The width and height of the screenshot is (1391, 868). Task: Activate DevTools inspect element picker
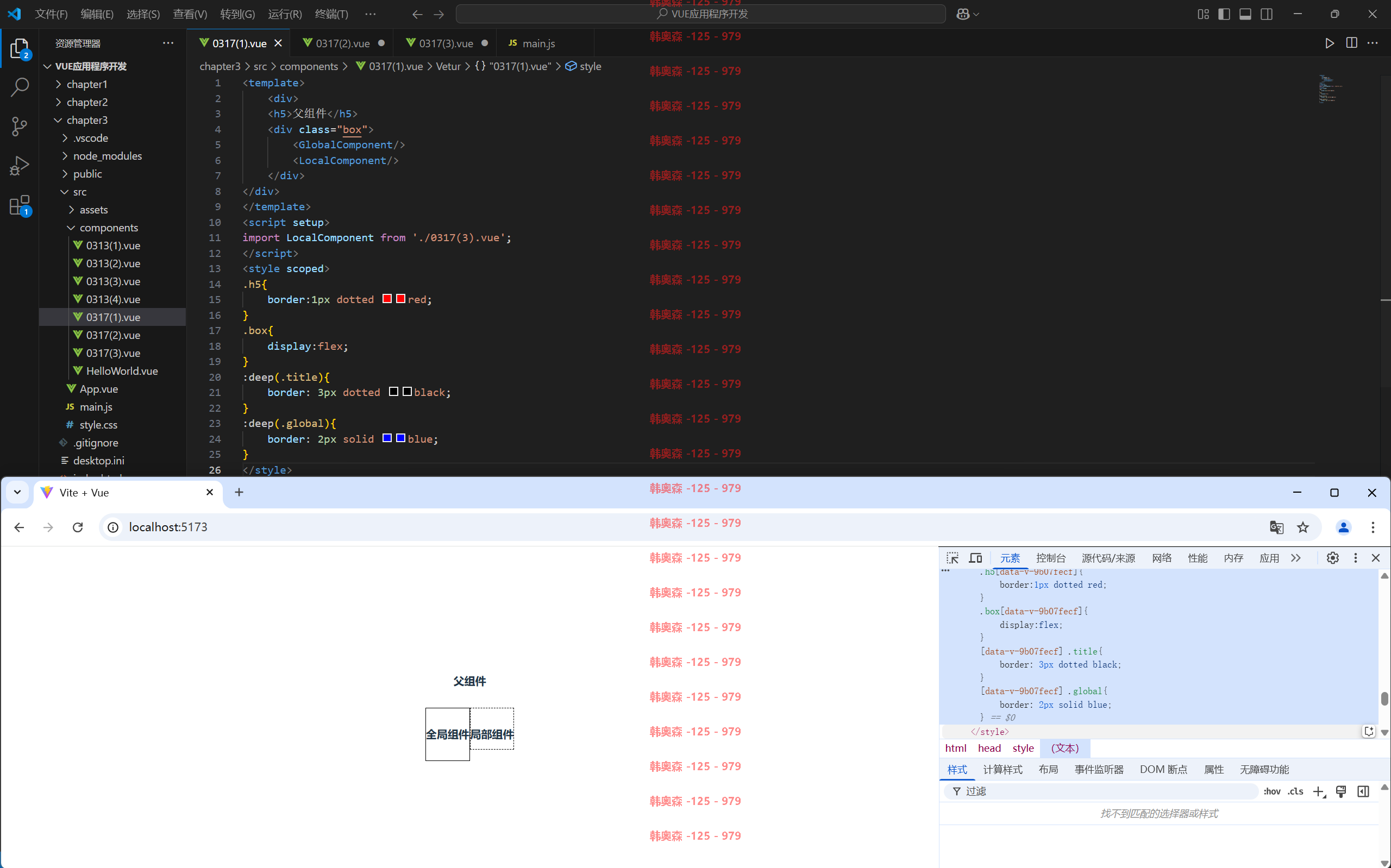[x=953, y=558]
